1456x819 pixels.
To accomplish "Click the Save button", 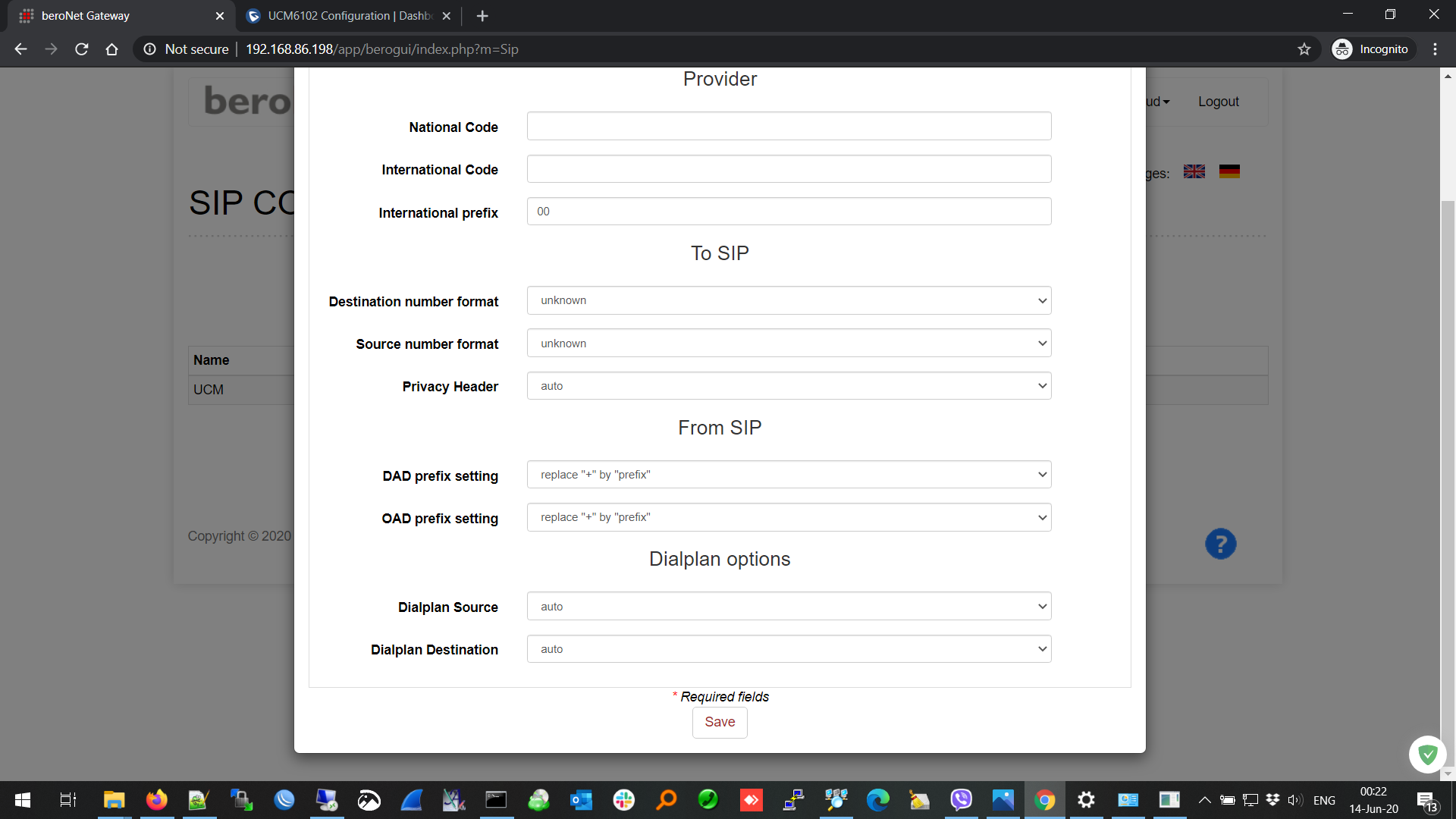I will click(720, 722).
